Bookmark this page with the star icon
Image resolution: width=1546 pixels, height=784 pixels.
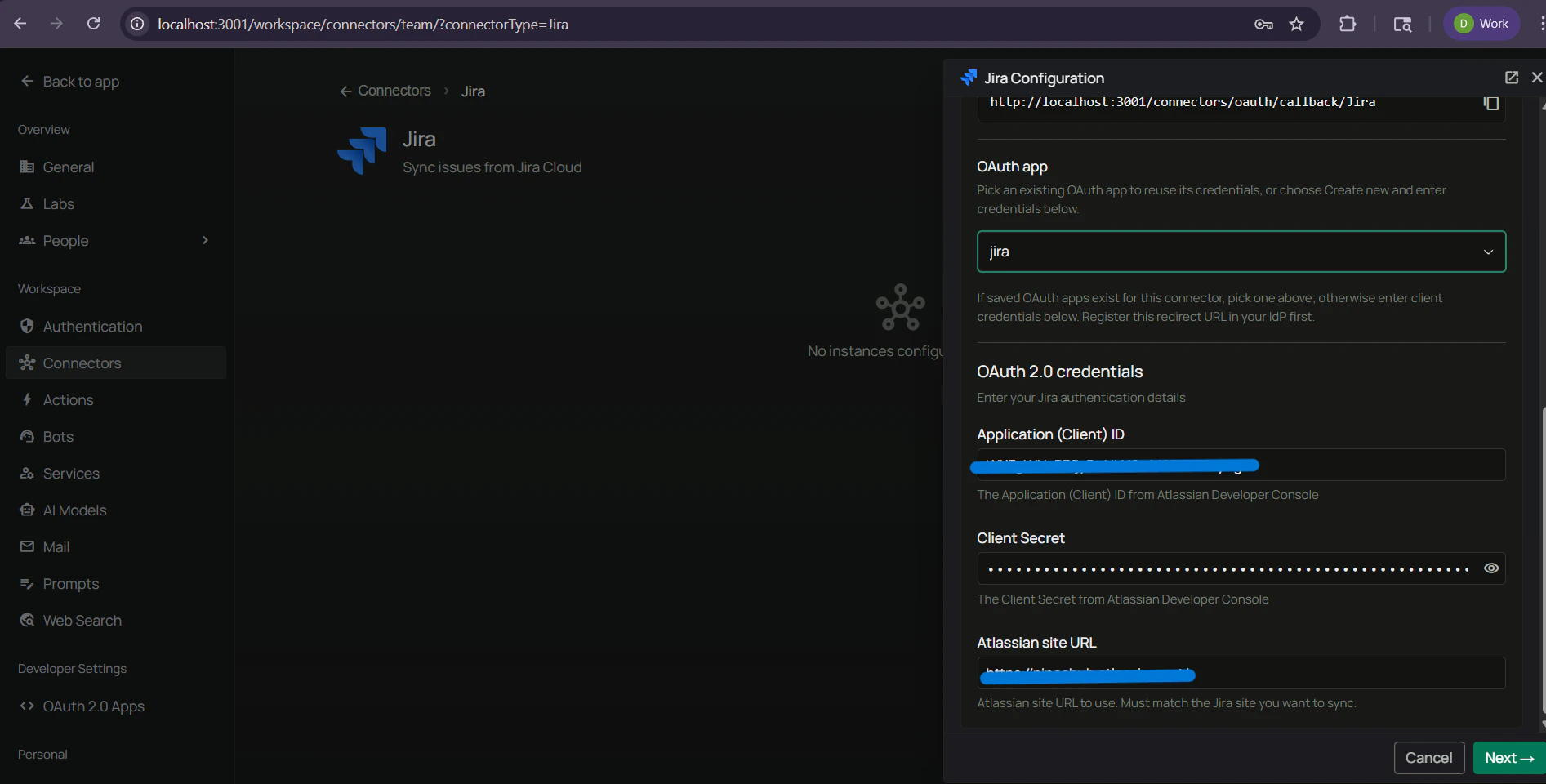tap(1297, 24)
